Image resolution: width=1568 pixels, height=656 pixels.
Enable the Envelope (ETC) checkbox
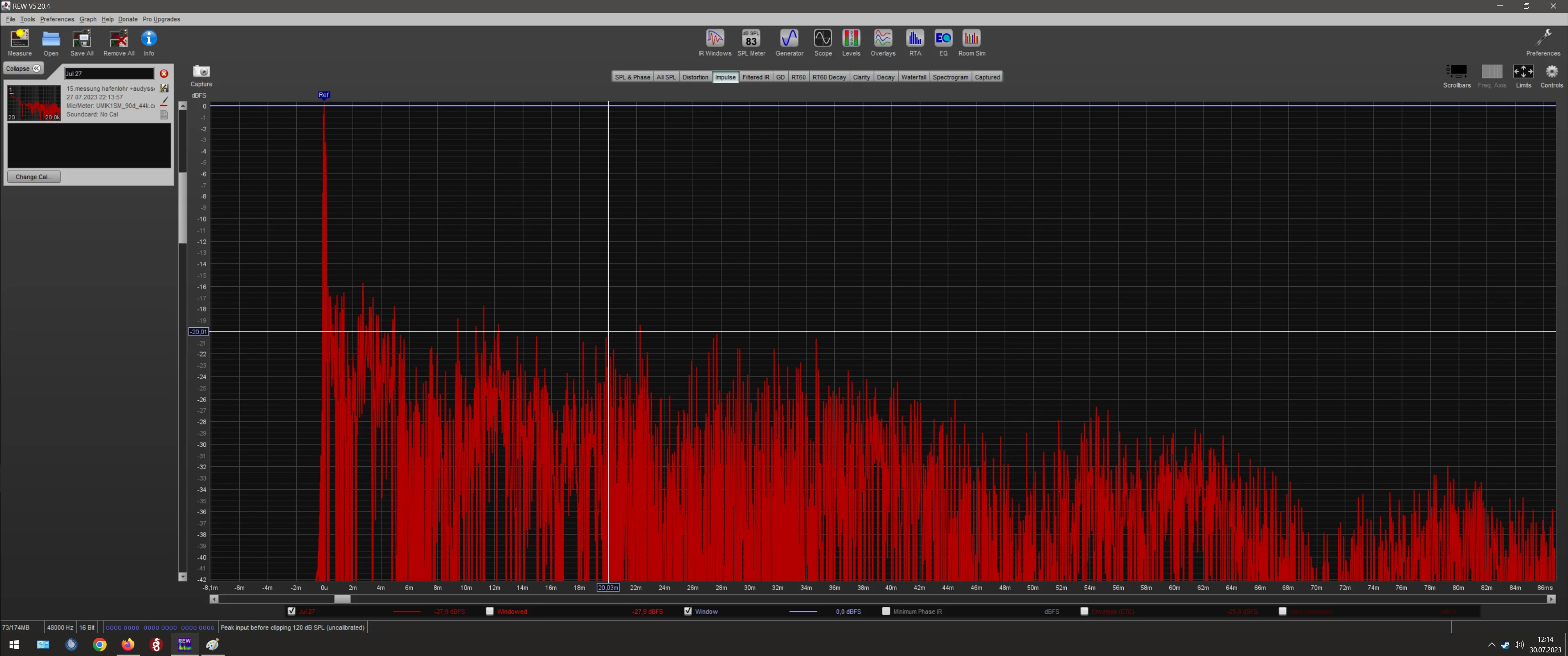coord(1084,611)
